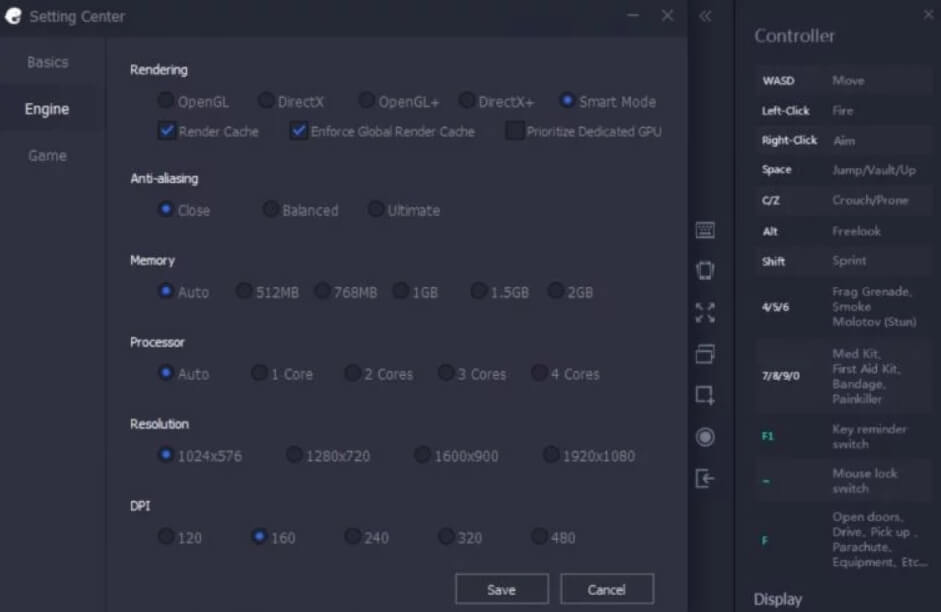The height and width of the screenshot is (612, 941).
Task: Toggle fullscreen with the expand arrows icon
Action: [705, 313]
